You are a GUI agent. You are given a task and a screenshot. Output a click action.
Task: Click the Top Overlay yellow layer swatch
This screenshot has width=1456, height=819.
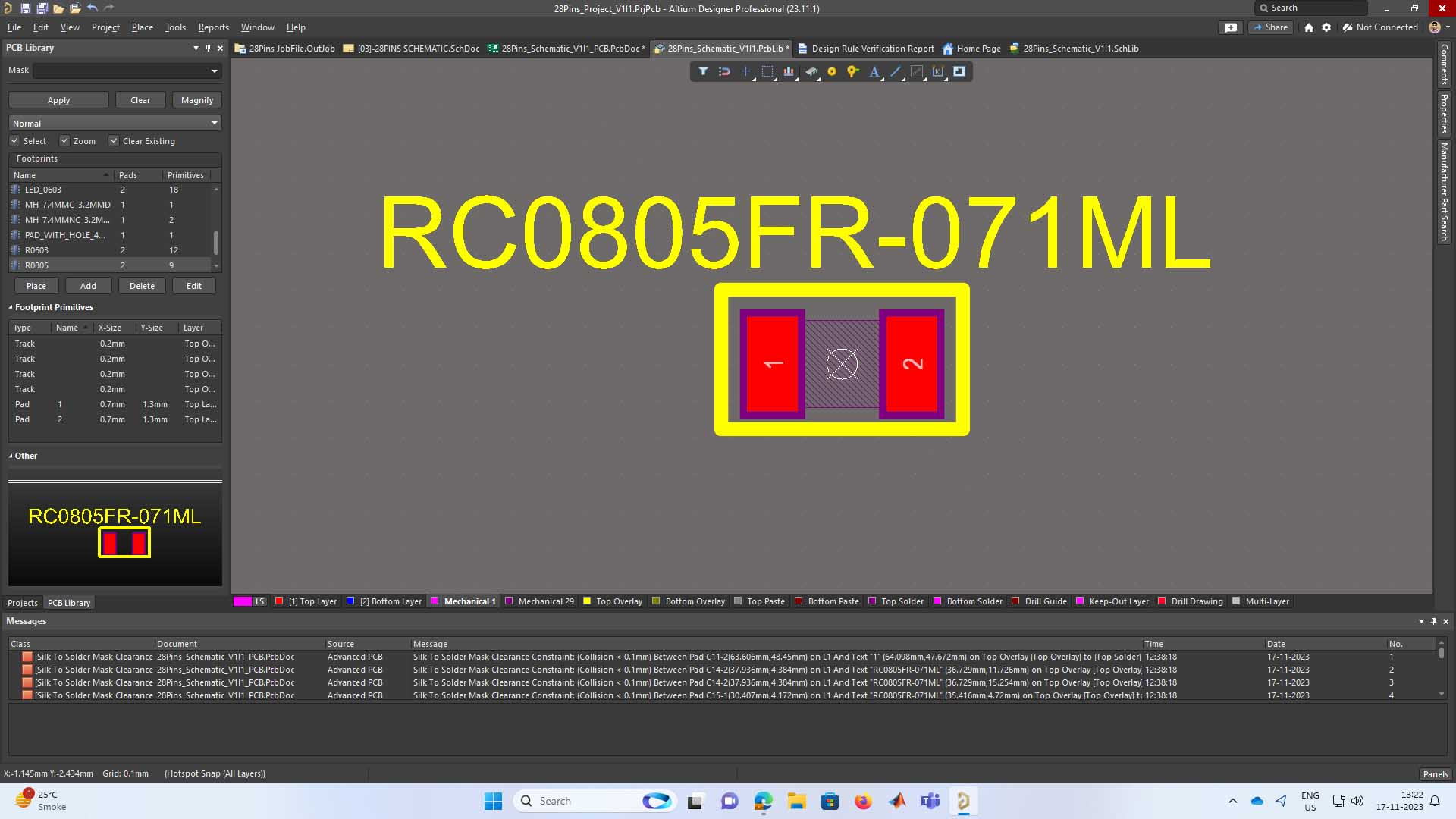coord(587,601)
